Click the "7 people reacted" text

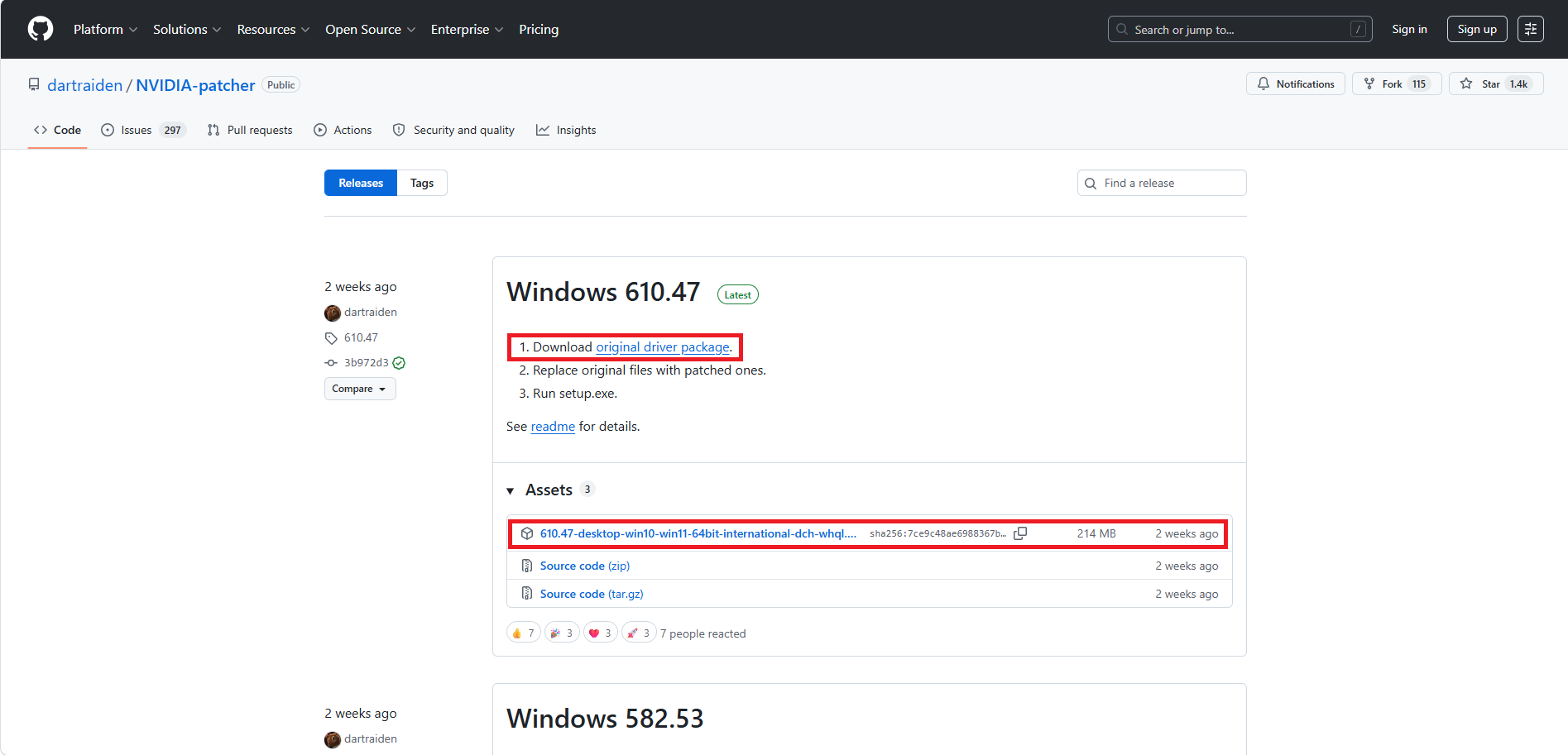click(703, 633)
